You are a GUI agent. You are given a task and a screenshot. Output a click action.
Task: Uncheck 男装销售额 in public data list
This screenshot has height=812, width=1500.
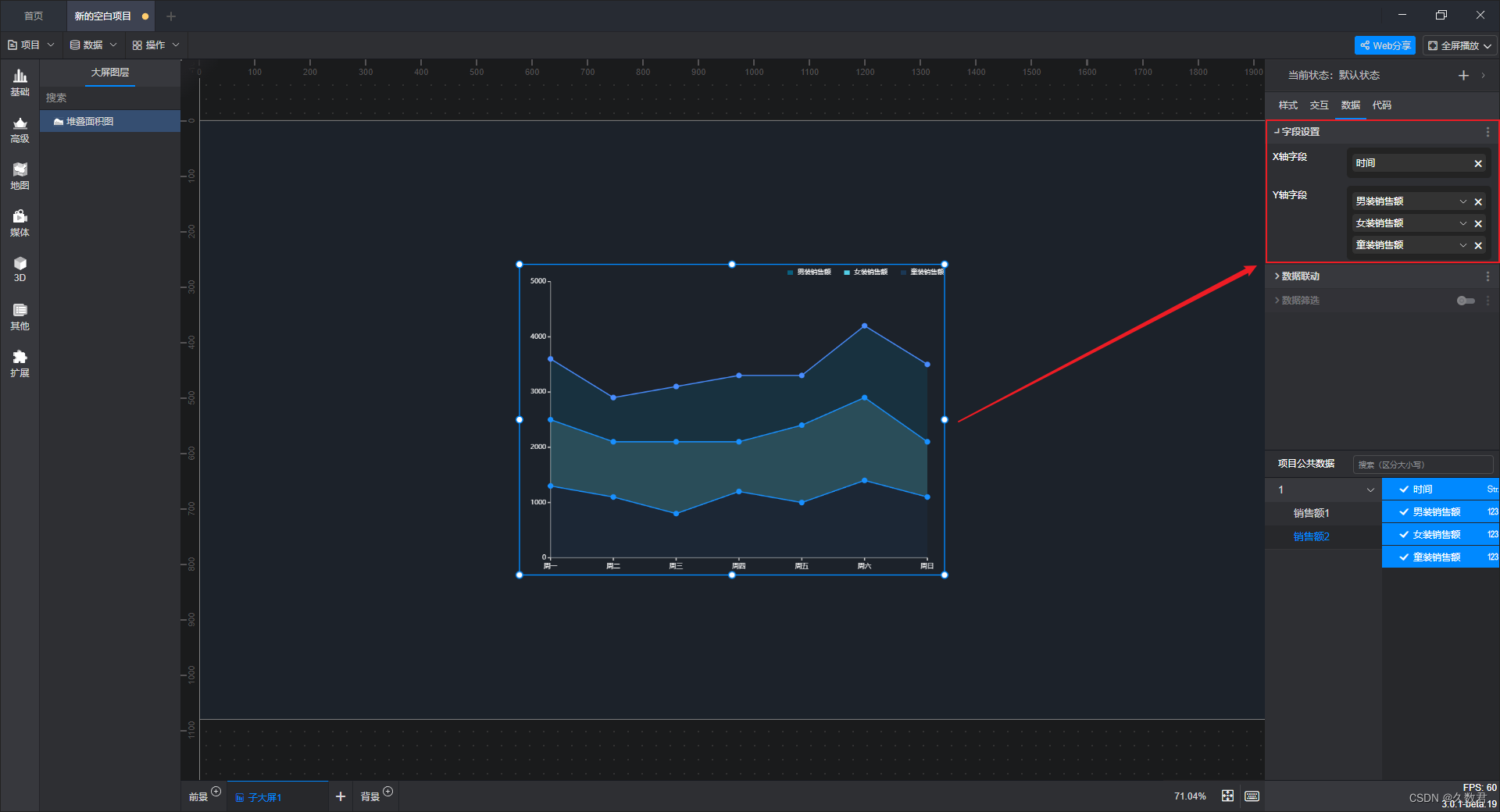[x=1404, y=512]
